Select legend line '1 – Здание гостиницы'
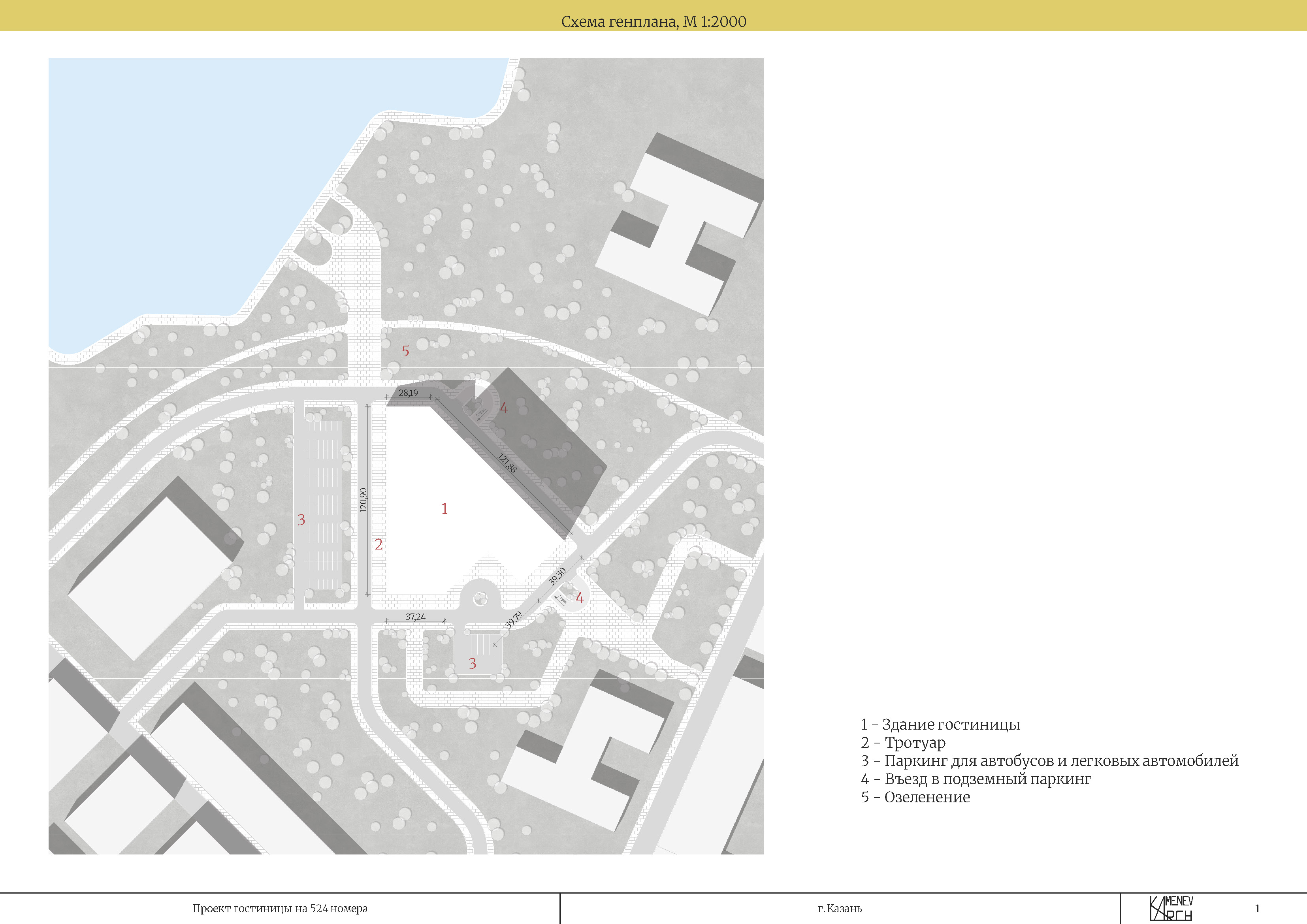 (x=940, y=724)
